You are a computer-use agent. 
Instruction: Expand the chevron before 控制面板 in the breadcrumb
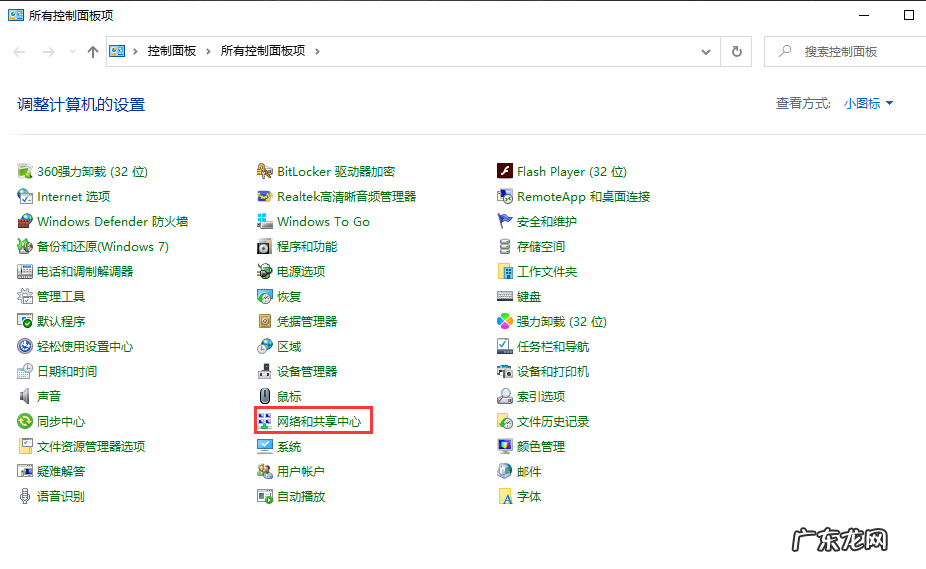pyautogui.click(x=135, y=51)
